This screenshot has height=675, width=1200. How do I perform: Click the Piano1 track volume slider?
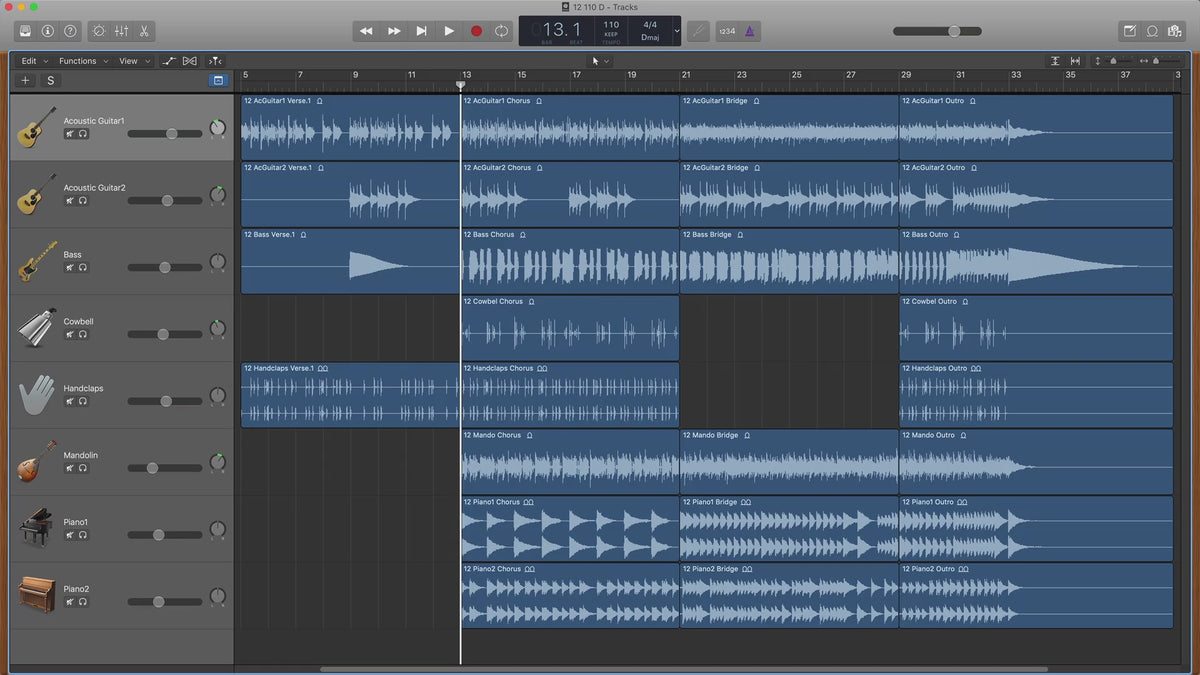pos(158,535)
